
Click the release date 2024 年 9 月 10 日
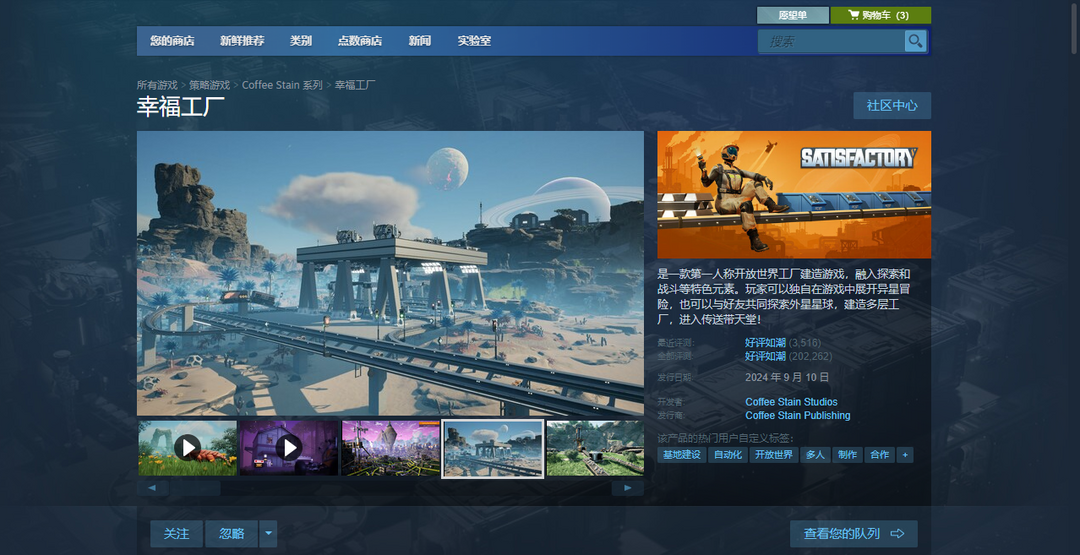787,377
